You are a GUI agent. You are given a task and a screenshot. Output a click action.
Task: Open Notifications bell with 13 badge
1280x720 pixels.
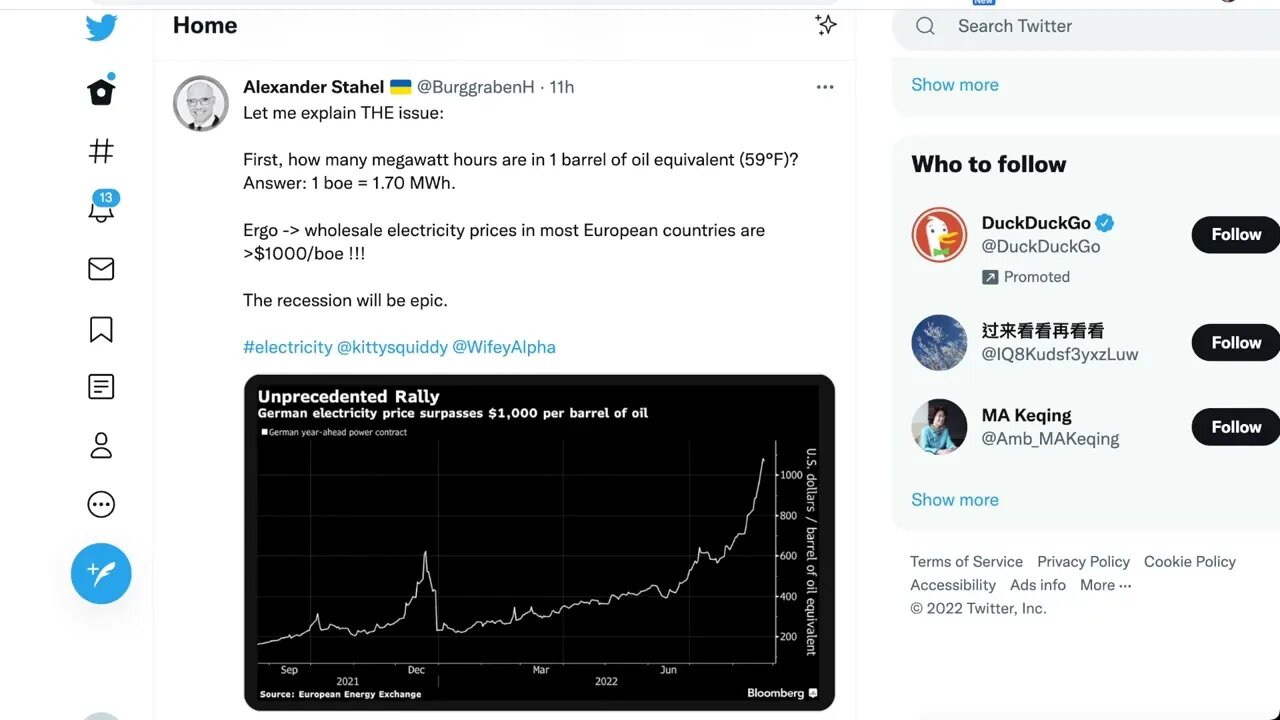pyautogui.click(x=101, y=209)
